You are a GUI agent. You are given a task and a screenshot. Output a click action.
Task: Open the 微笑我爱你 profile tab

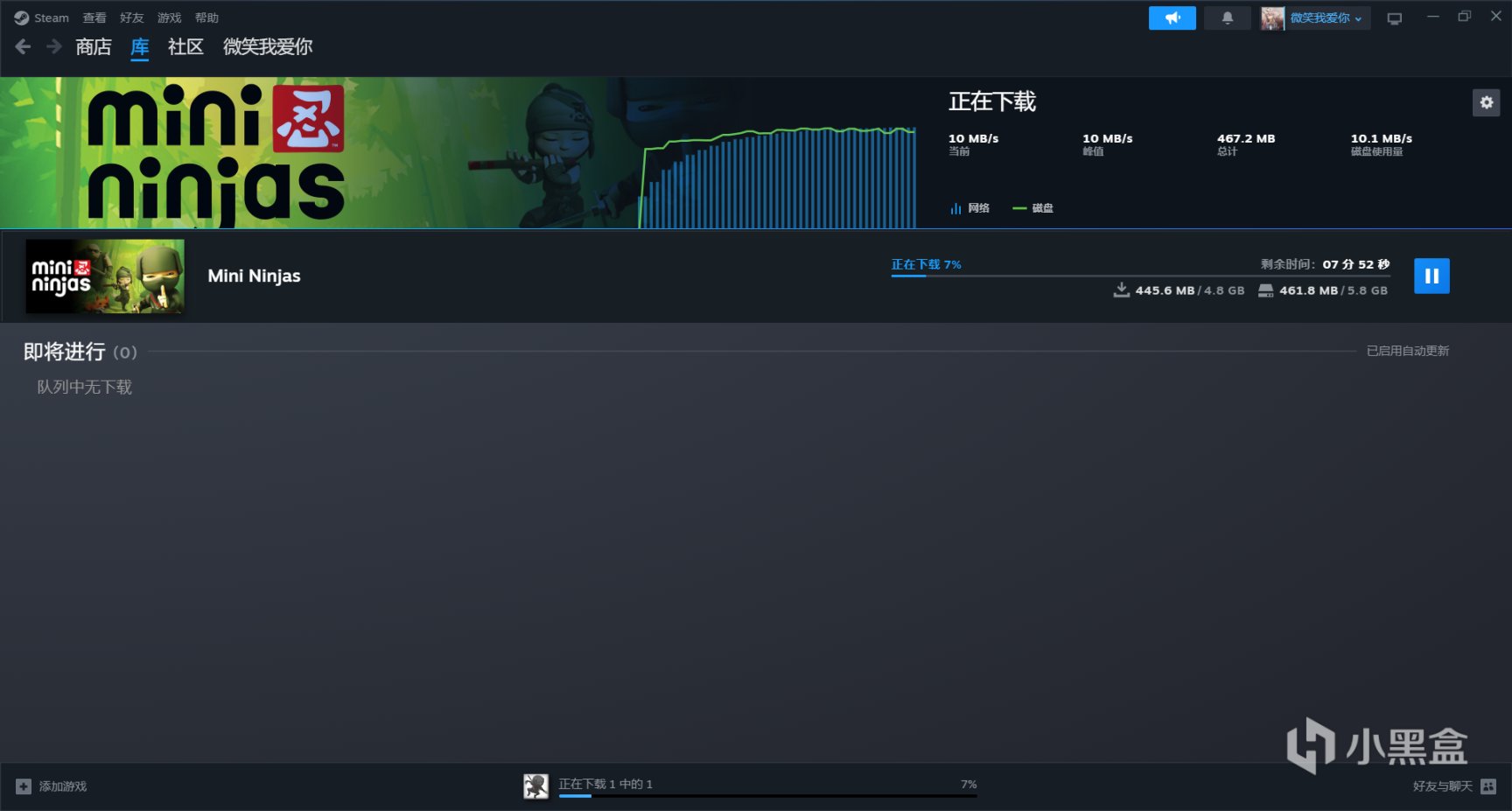pyautogui.click(x=268, y=46)
